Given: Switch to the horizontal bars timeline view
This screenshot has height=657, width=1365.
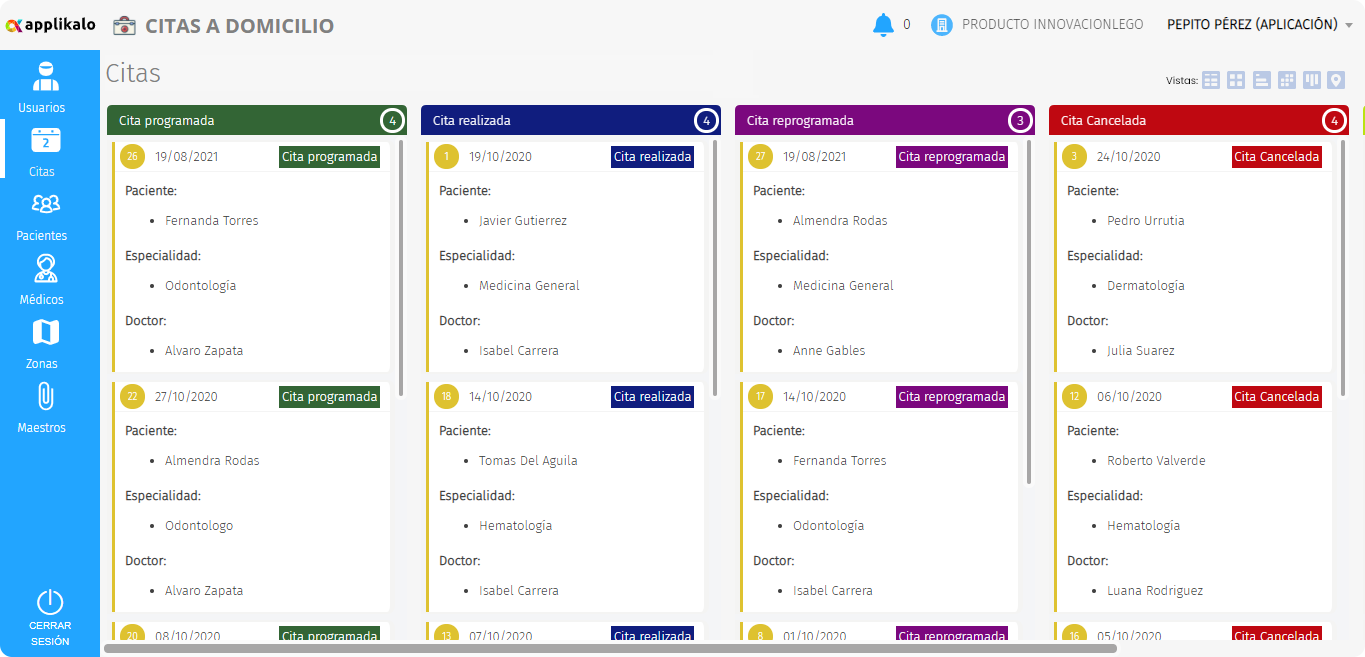Looking at the screenshot, I should tap(1262, 80).
